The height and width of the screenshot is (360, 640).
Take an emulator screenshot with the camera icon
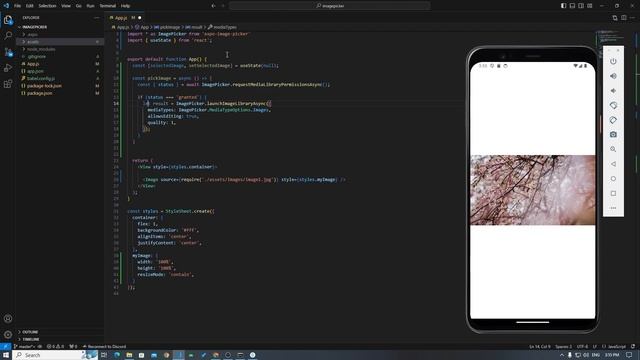coord(613,134)
